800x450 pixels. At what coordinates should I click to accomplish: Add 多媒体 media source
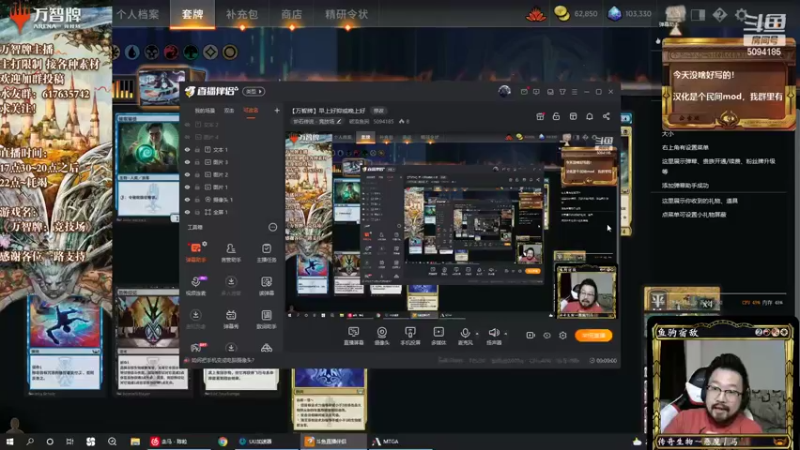pos(438,336)
